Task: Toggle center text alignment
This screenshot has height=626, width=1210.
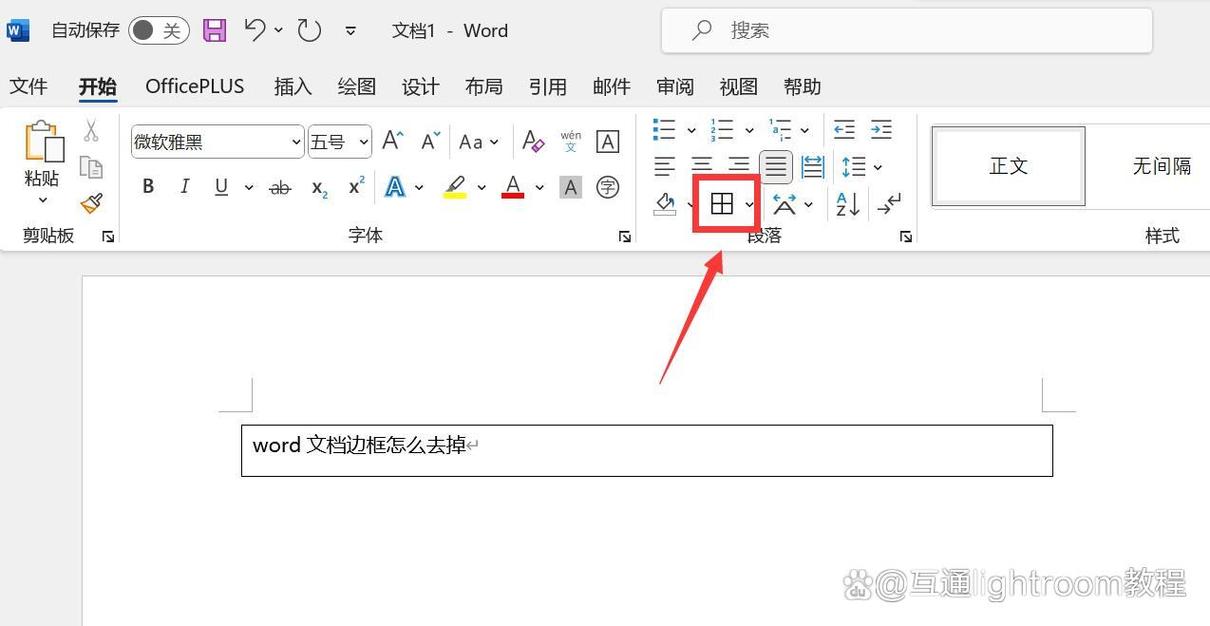Action: coord(703,167)
